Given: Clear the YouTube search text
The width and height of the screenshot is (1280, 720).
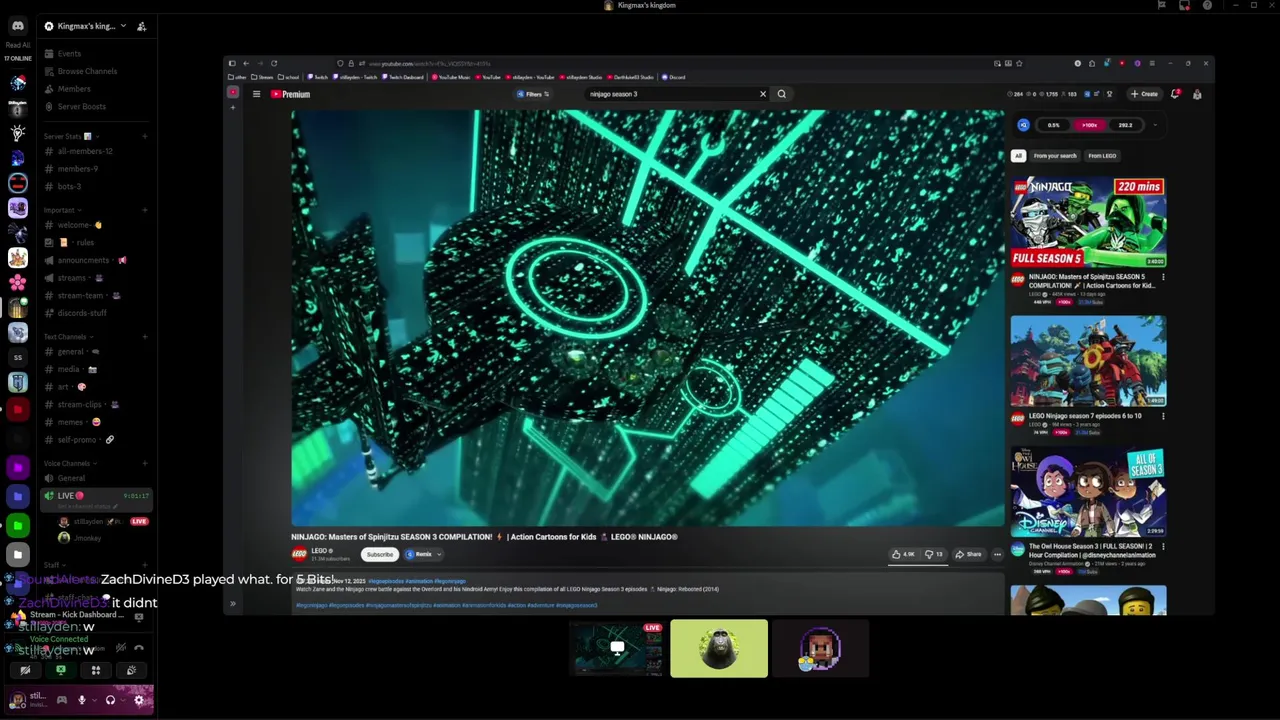Looking at the screenshot, I should click(763, 94).
